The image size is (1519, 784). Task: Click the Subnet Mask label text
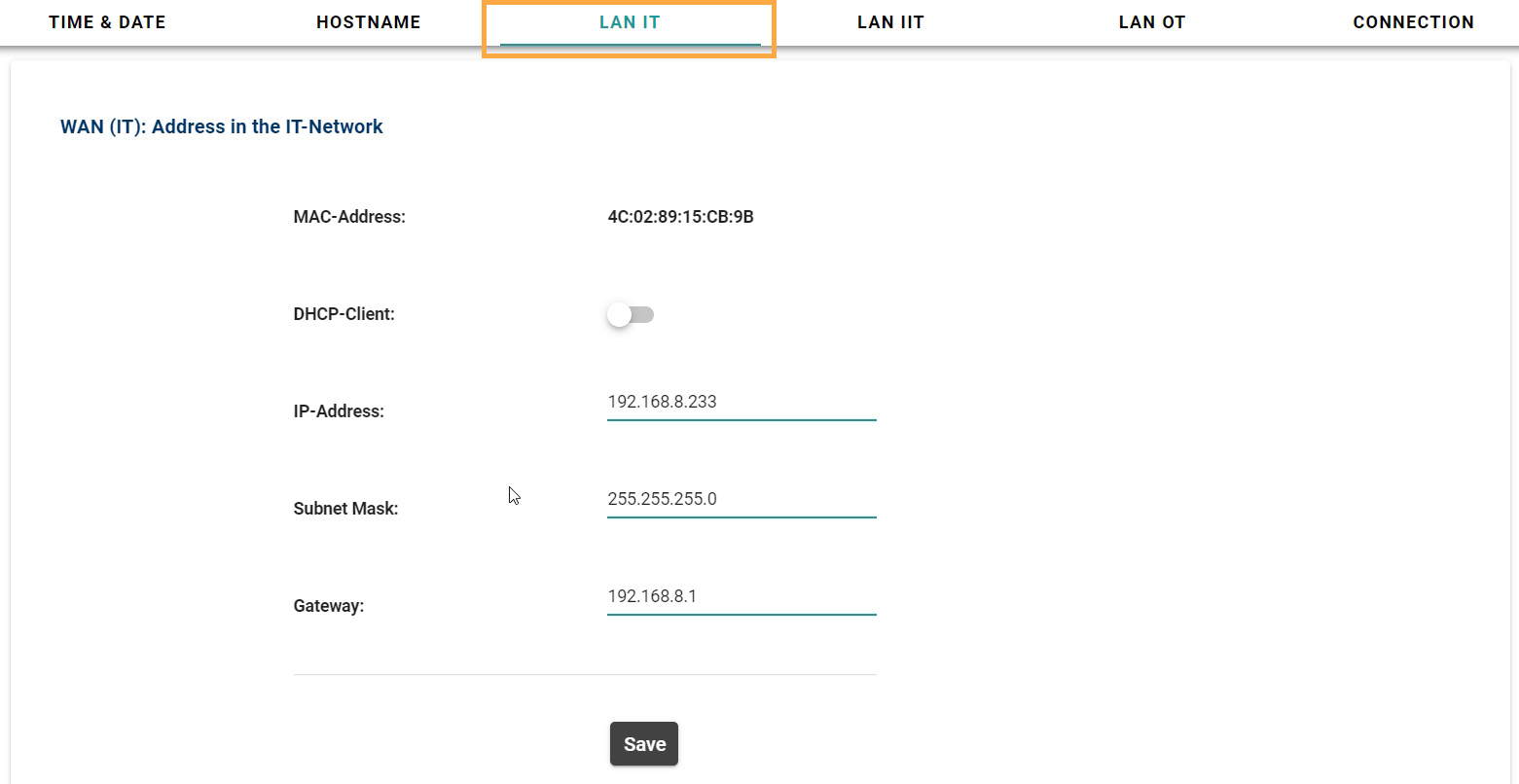pyautogui.click(x=345, y=509)
